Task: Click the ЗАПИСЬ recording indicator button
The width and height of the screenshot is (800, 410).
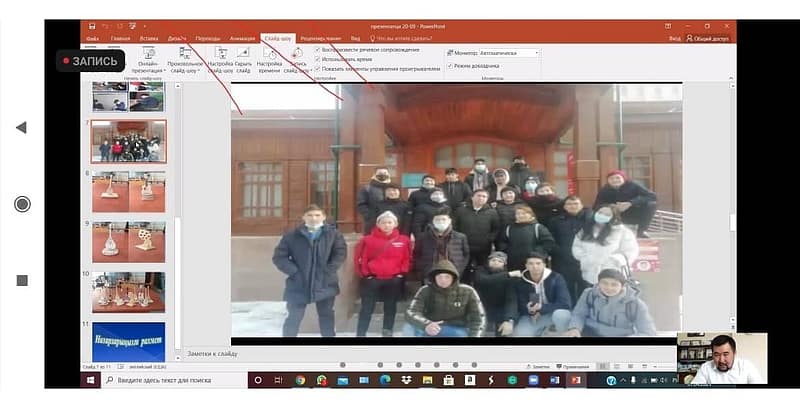Action: [x=90, y=61]
